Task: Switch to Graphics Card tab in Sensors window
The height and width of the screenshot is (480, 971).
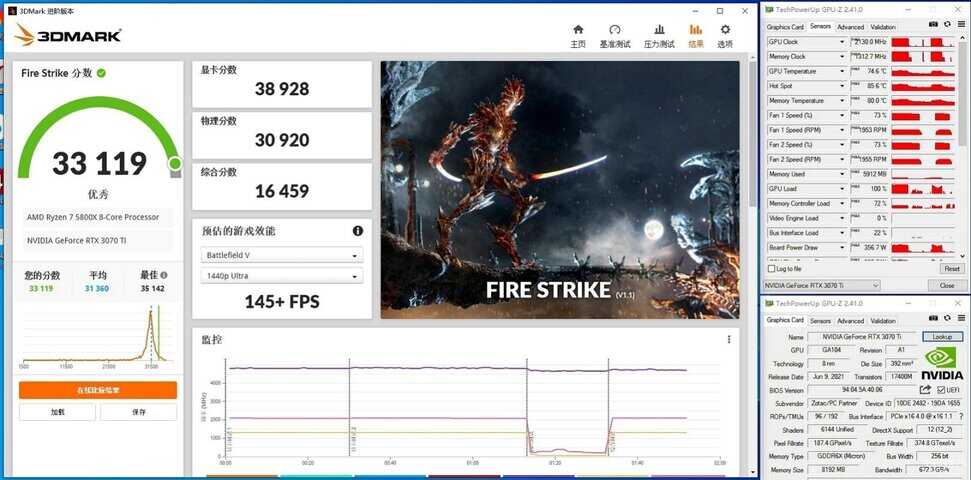Action: pyautogui.click(x=785, y=27)
